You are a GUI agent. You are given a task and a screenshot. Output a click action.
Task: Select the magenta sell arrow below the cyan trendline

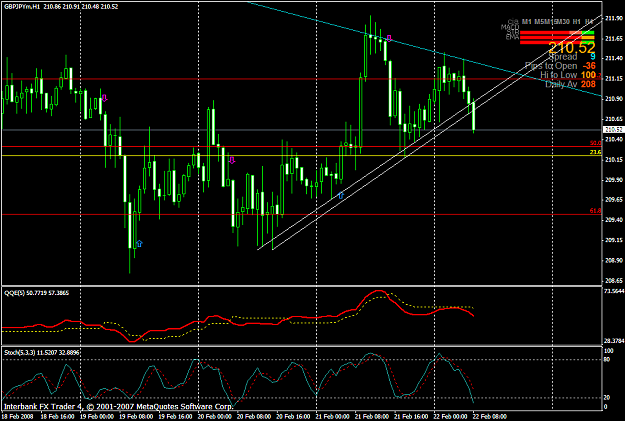[389, 38]
